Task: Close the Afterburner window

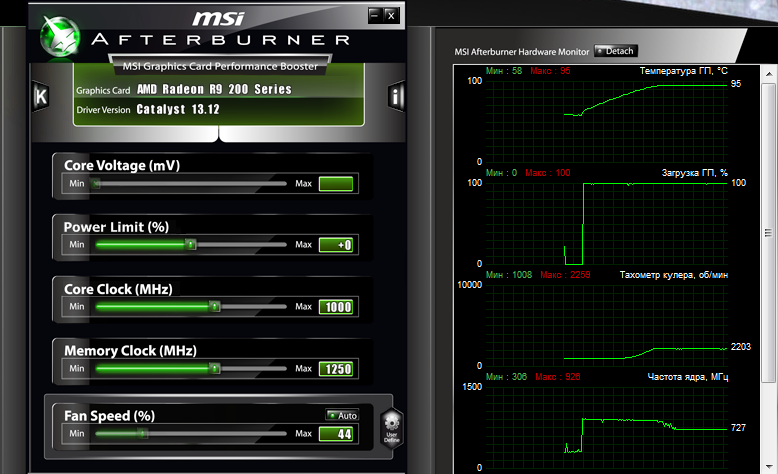Action: [391, 15]
